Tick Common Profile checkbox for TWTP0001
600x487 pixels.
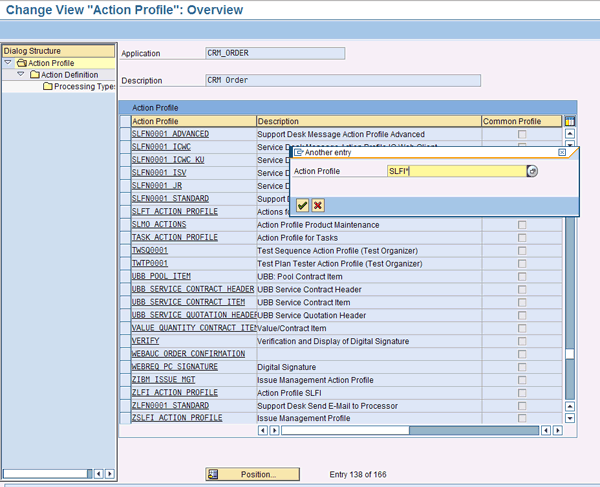point(522,264)
